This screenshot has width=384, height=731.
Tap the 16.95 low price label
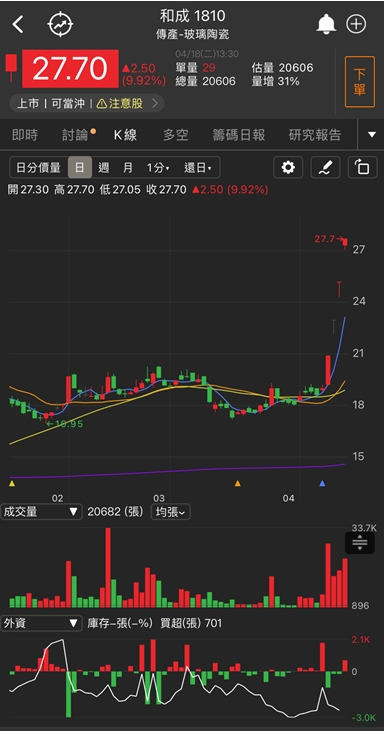click(70, 423)
